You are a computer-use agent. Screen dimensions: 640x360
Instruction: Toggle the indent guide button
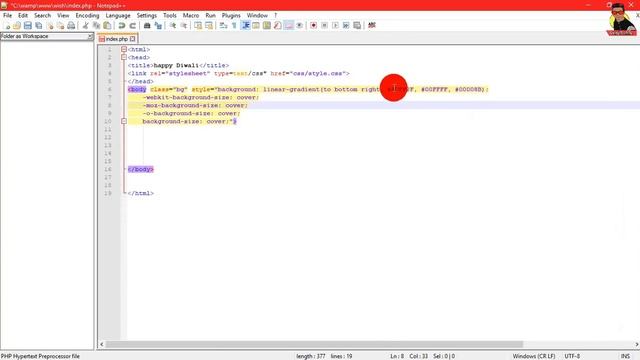245,26
